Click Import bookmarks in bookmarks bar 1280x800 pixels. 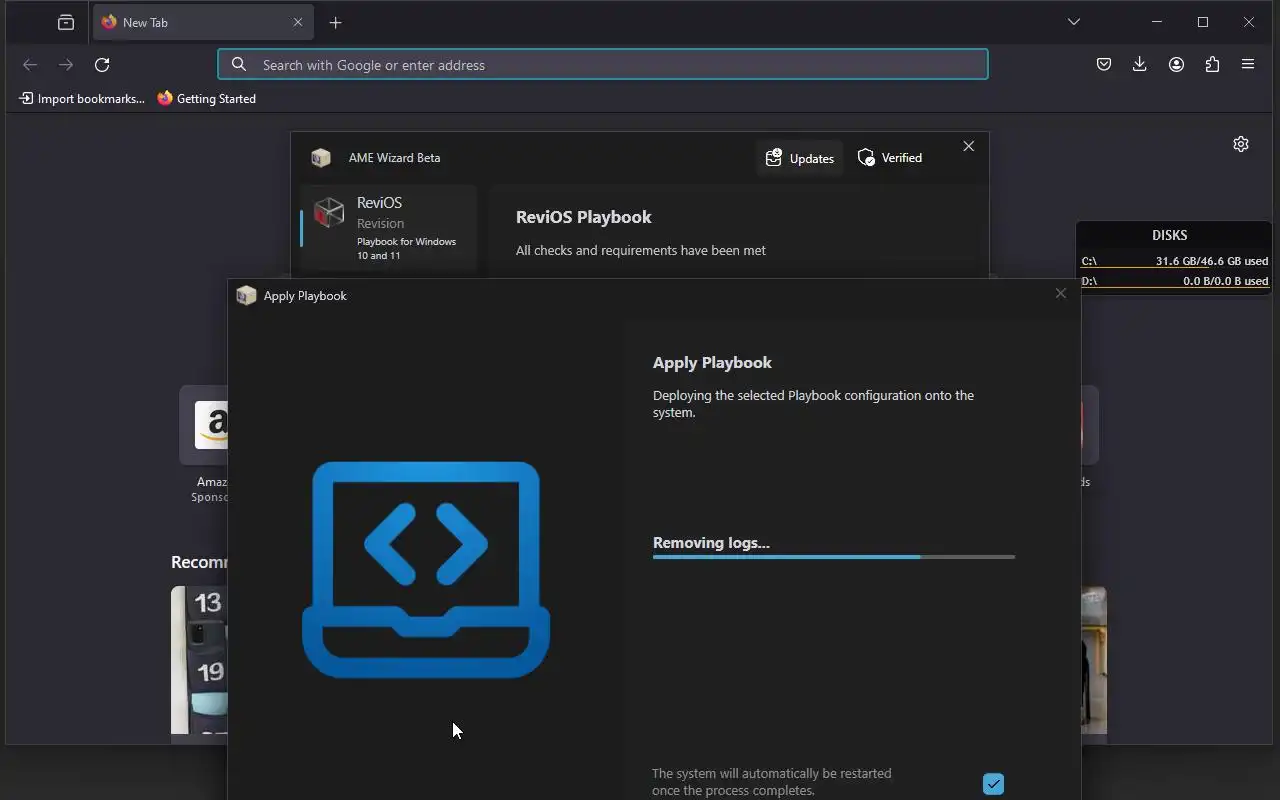click(x=82, y=98)
